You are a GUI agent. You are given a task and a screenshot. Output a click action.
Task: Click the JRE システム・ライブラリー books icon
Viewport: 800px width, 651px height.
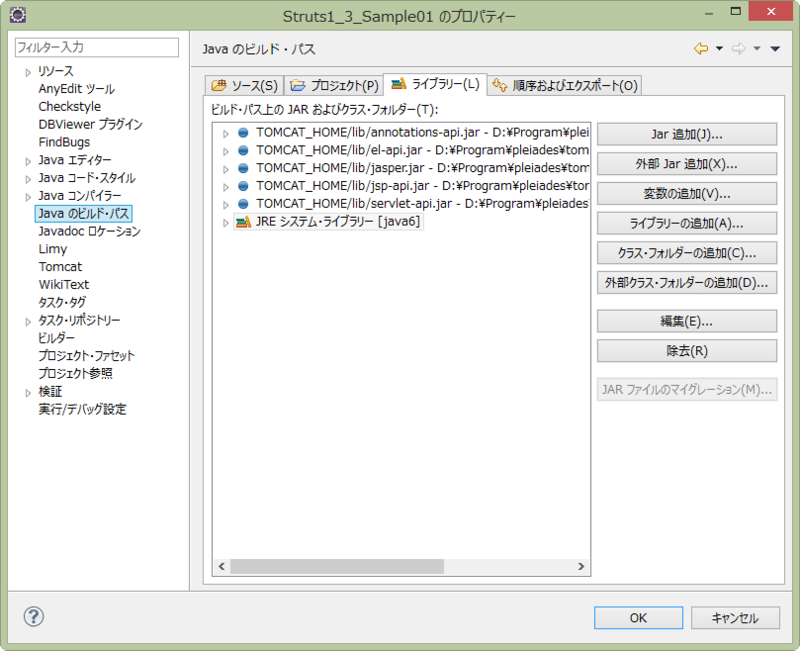[243, 222]
